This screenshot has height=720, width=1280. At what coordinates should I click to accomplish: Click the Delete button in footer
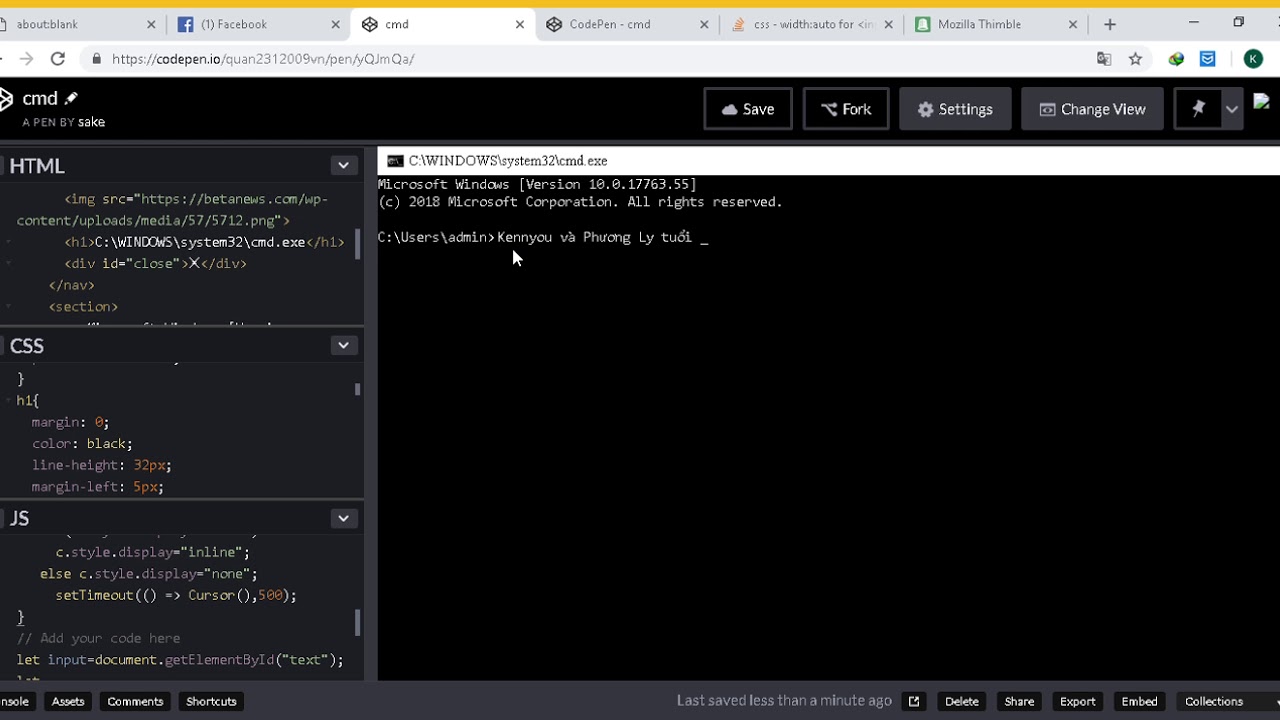click(962, 701)
